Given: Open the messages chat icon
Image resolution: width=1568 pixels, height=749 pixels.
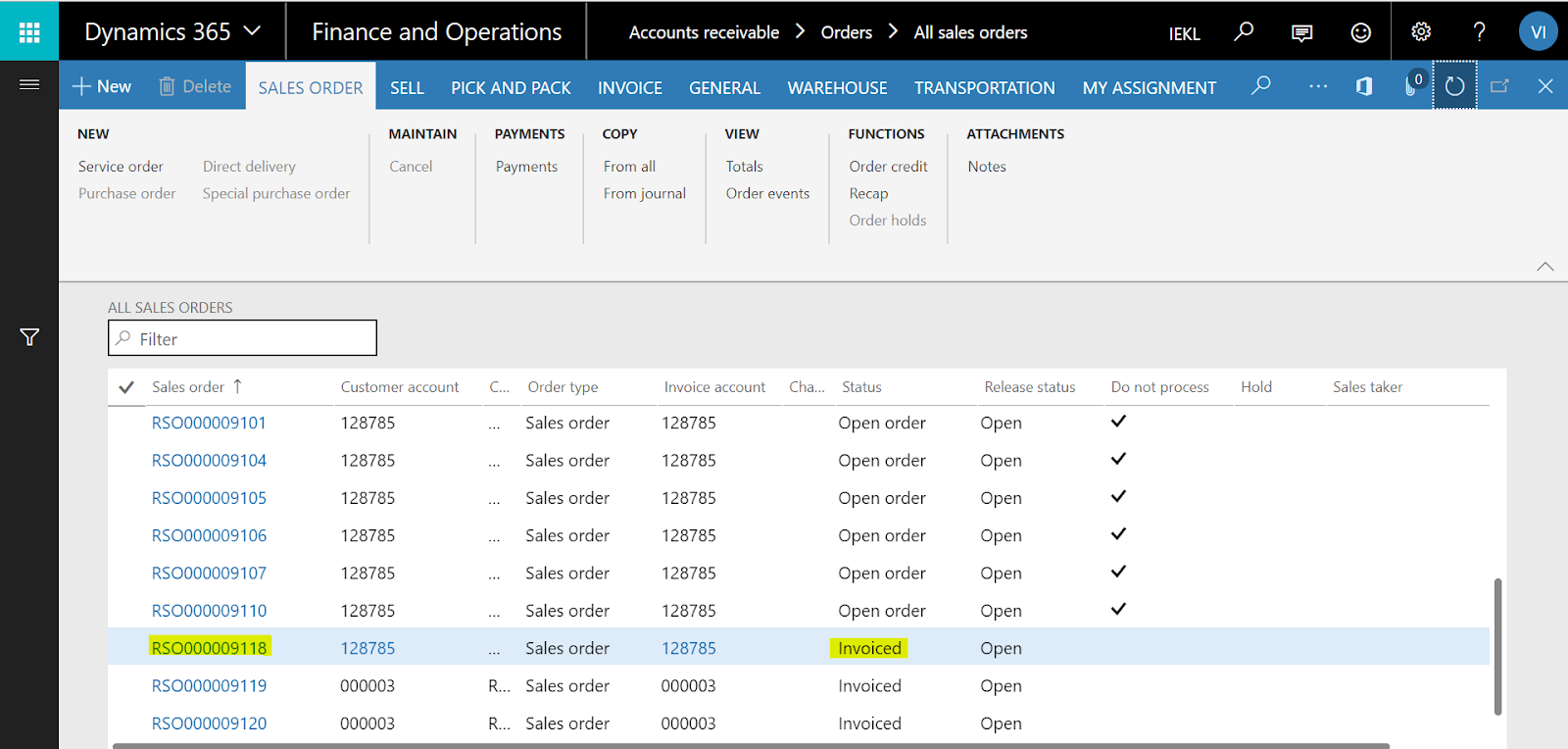Looking at the screenshot, I should [1301, 32].
